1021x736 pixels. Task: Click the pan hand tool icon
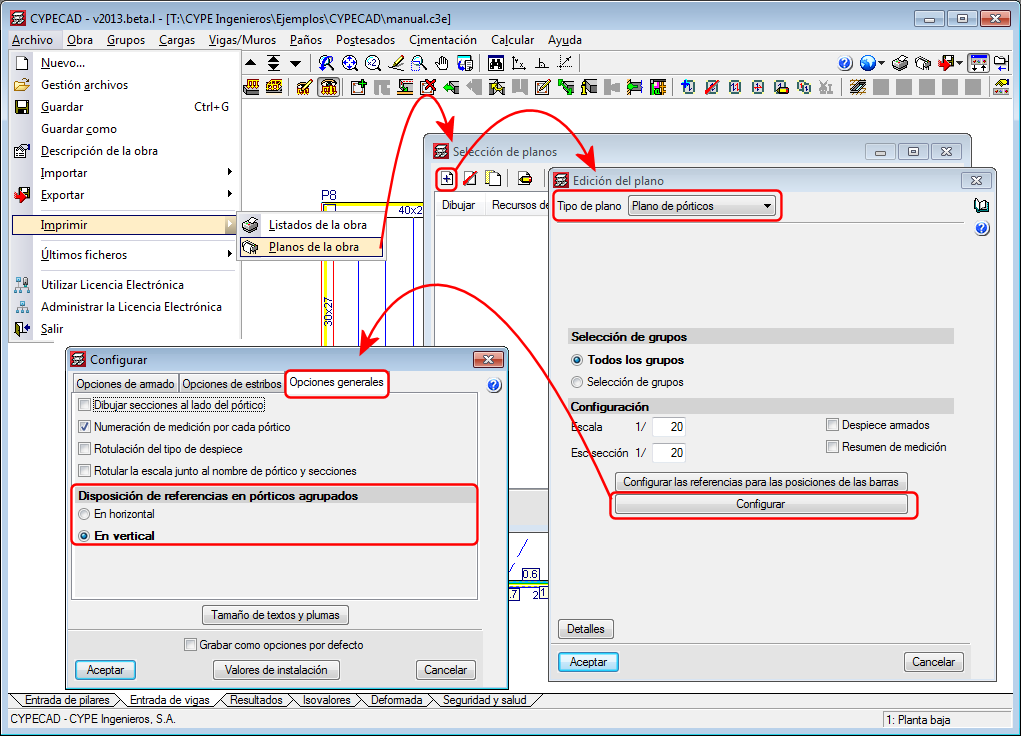point(442,63)
